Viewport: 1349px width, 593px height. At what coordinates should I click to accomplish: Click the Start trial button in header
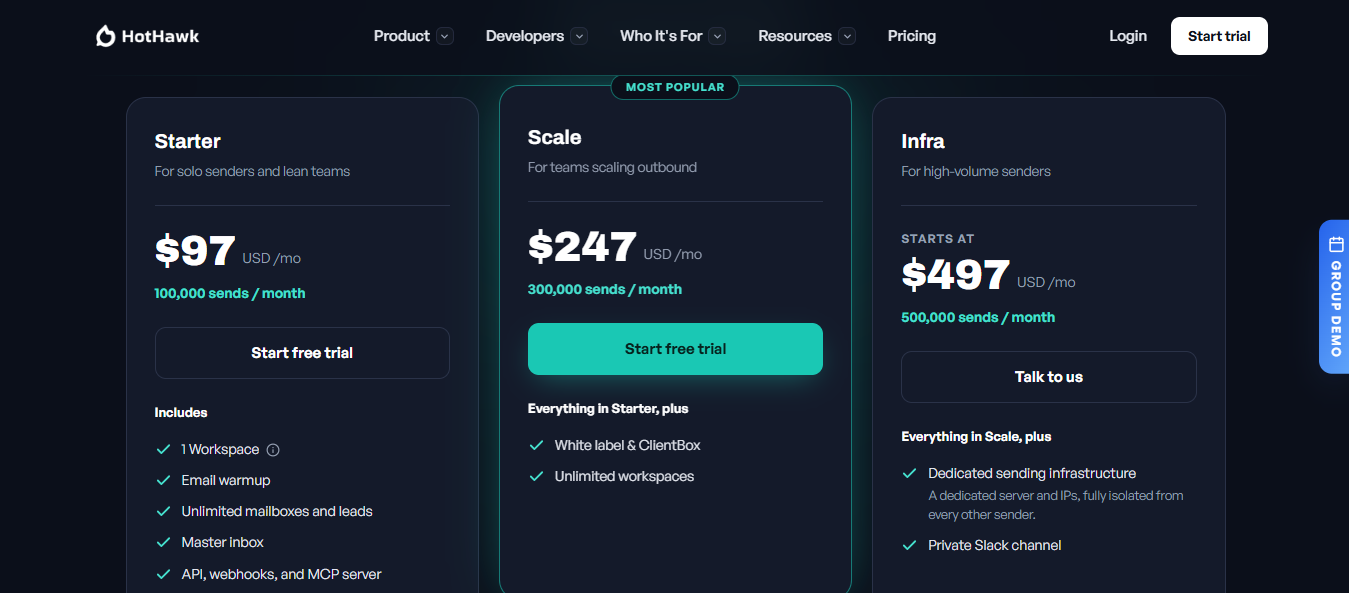tap(1219, 36)
